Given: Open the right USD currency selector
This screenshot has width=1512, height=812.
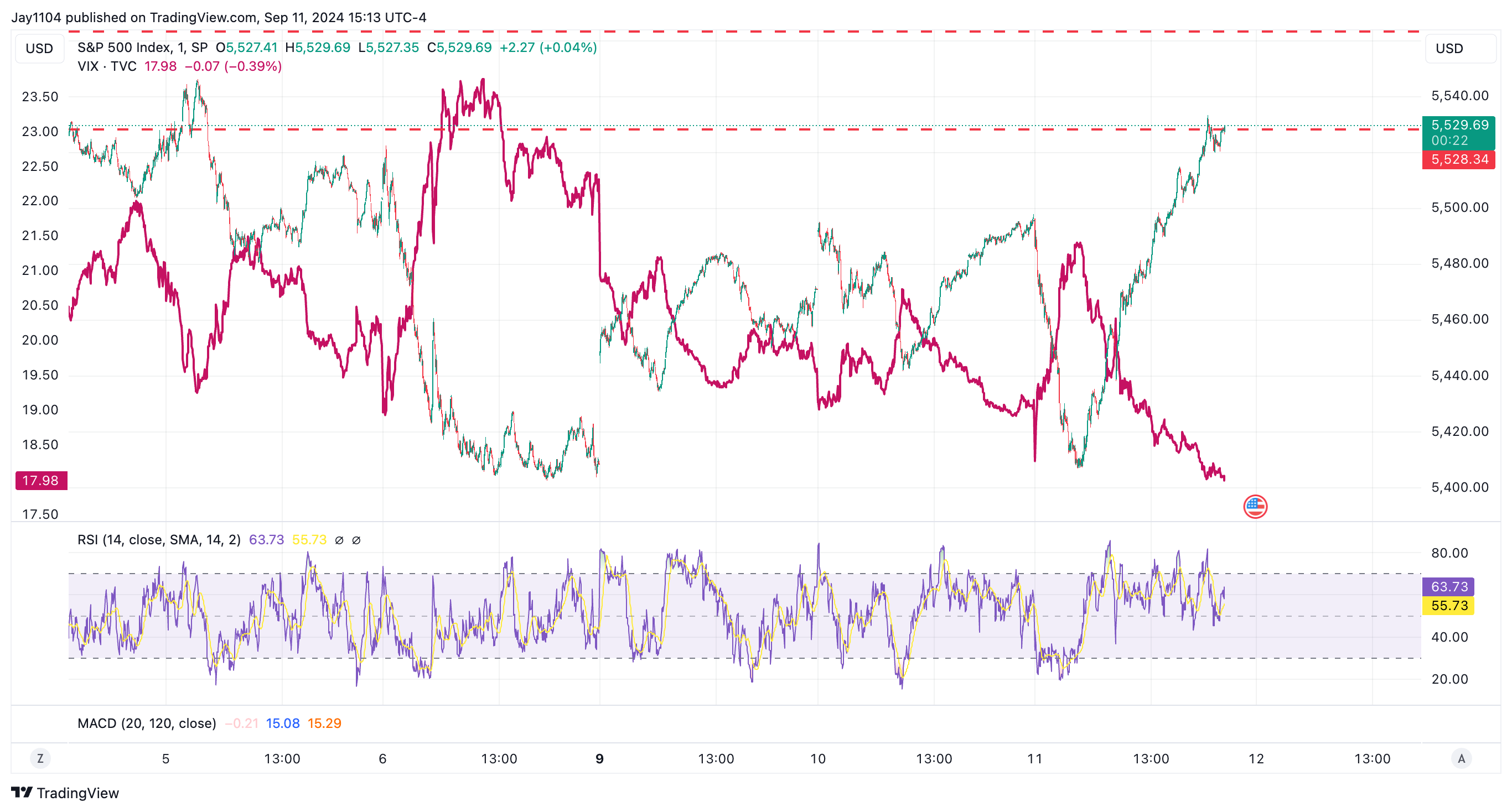Looking at the screenshot, I should [1461, 48].
